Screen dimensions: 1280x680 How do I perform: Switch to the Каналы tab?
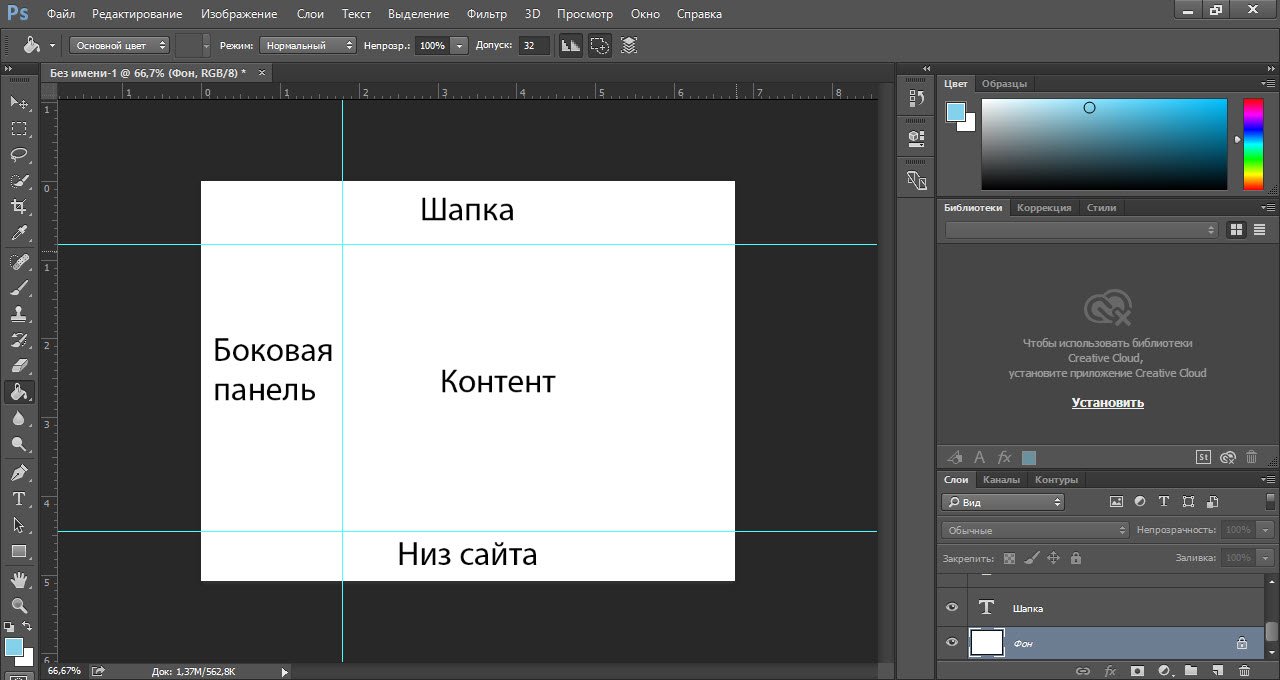[x=1001, y=479]
